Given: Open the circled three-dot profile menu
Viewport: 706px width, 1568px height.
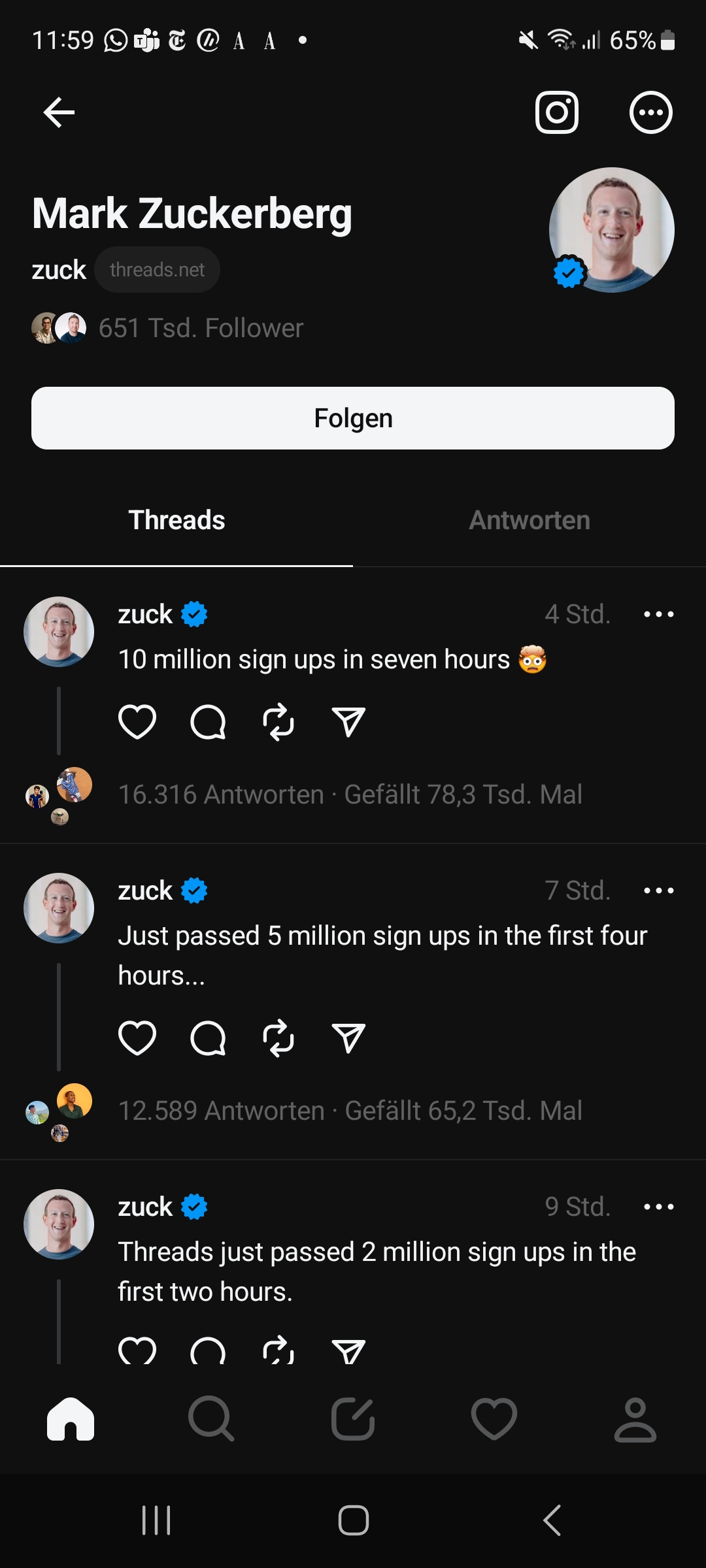Looking at the screenshot, I should pos(650,112).
